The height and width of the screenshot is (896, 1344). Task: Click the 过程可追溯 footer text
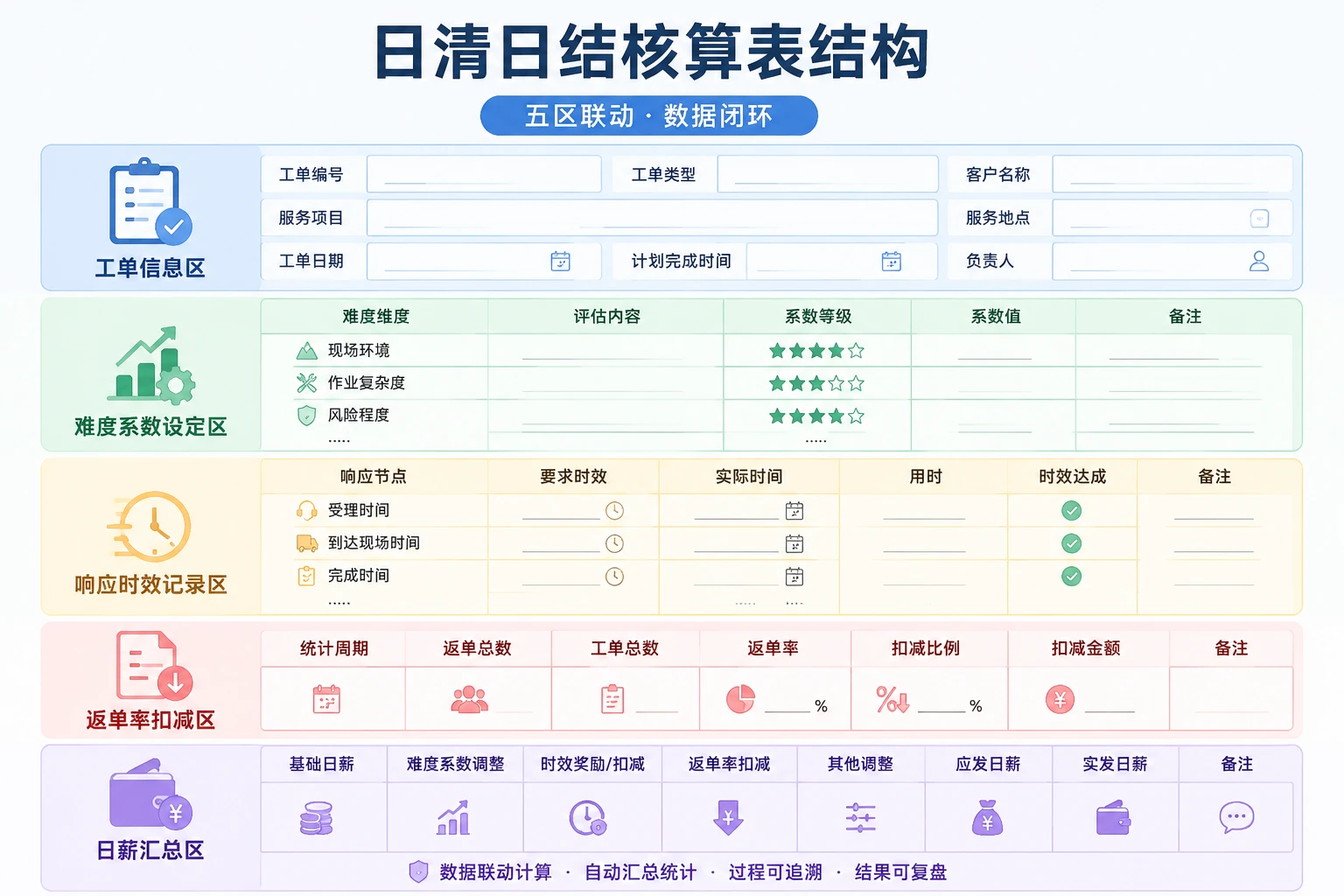[x=775, y=872]
